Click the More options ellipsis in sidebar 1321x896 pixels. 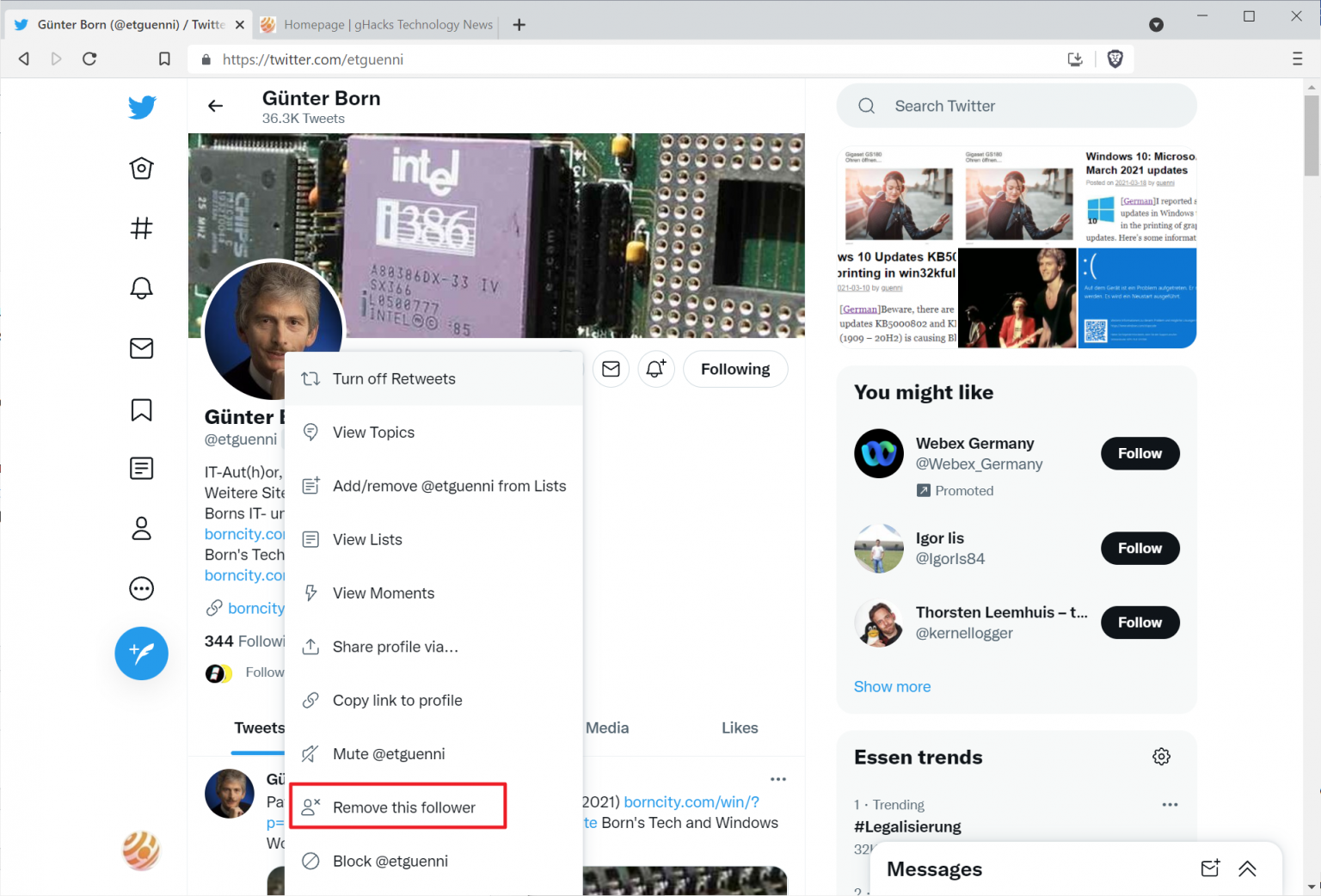tap(141, 588)
